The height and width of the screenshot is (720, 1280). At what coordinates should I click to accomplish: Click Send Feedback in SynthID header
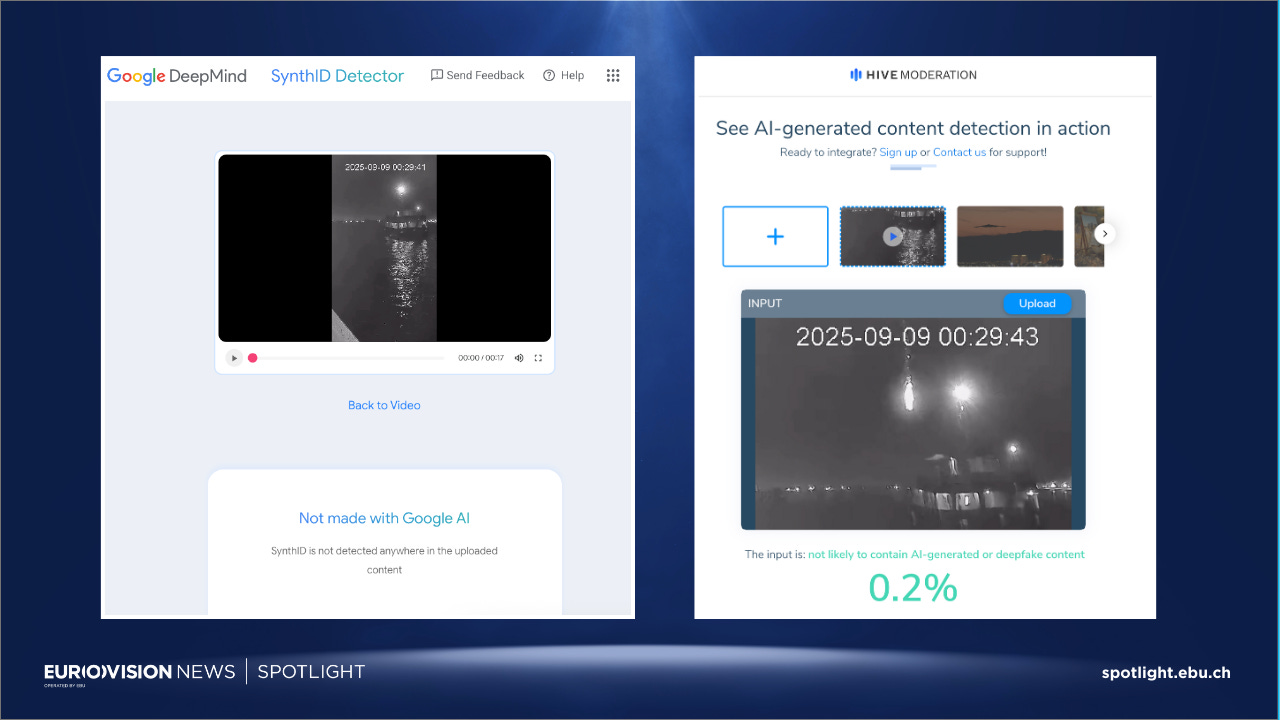(477, 75)
